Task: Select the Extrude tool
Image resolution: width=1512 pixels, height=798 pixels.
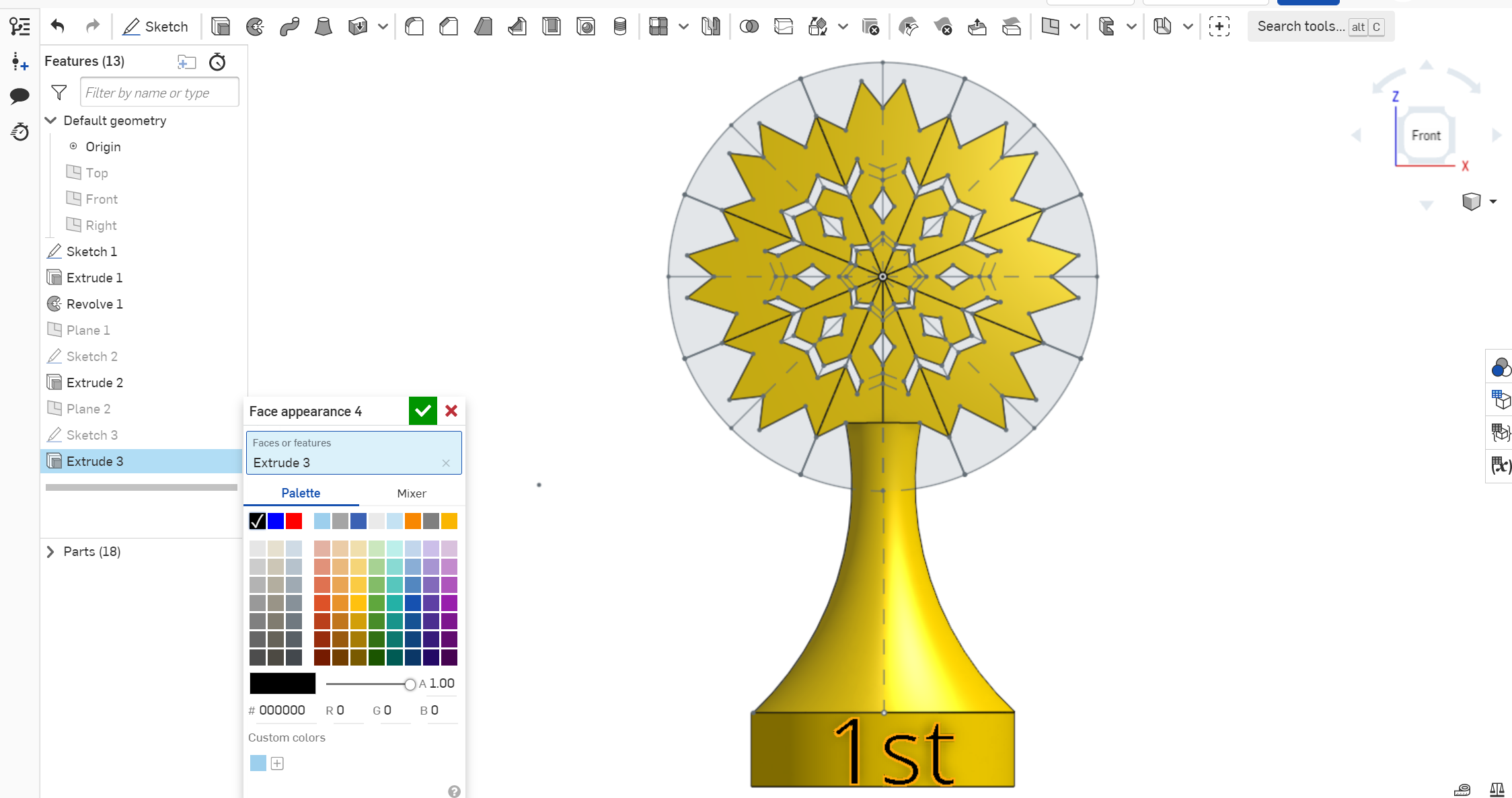Action: (221, 26)
